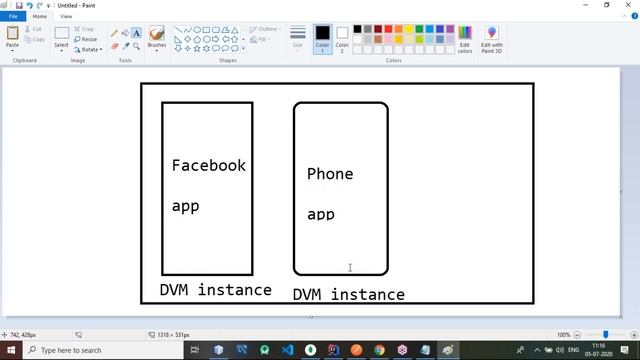Click the Save icon in quick access toolbar
The width and height of the screenshot is (640, 360).
click(19, 5)
